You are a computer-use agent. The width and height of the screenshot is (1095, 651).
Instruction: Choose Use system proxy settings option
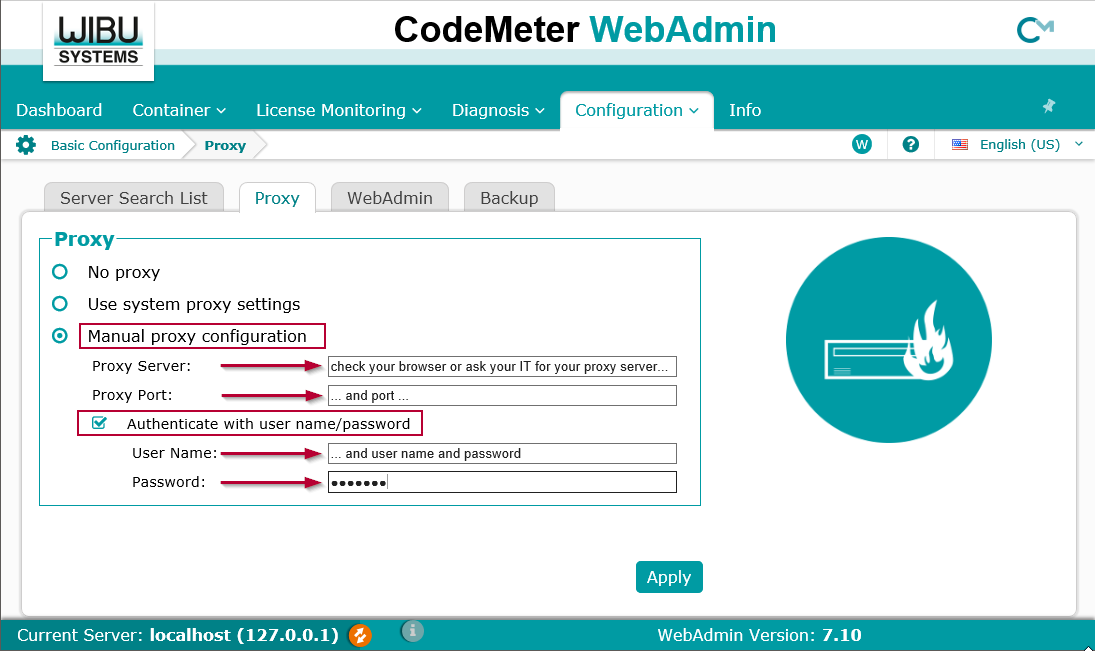60,304
